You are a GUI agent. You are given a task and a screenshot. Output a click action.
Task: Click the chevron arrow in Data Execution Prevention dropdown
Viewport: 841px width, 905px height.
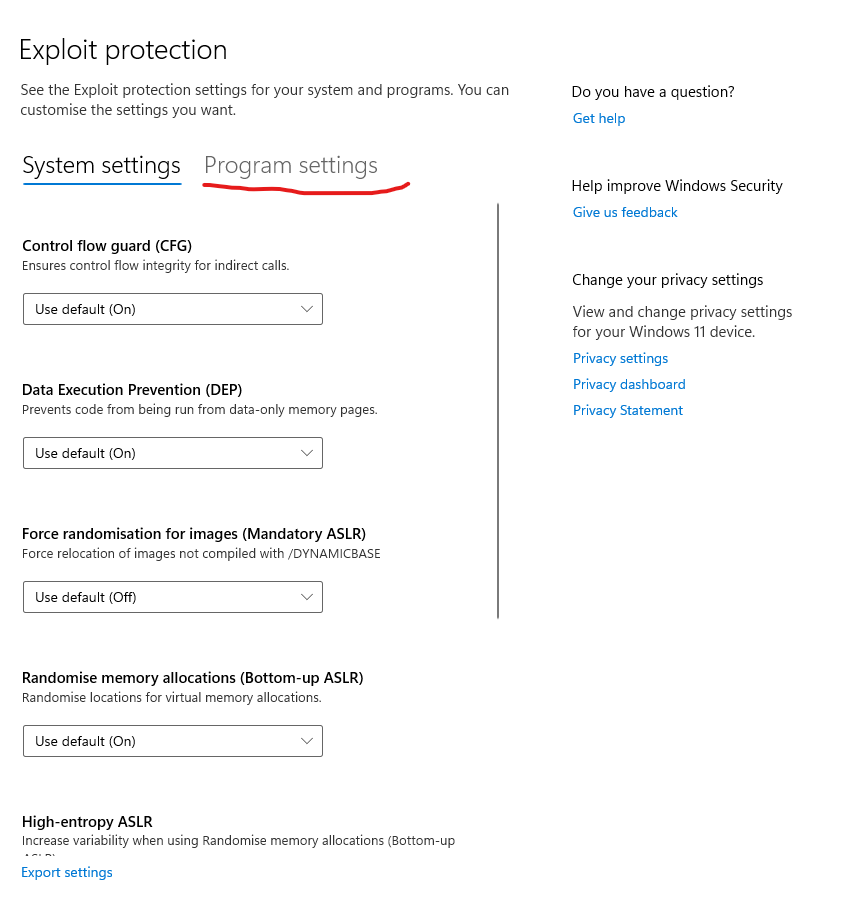click(307, 453)
